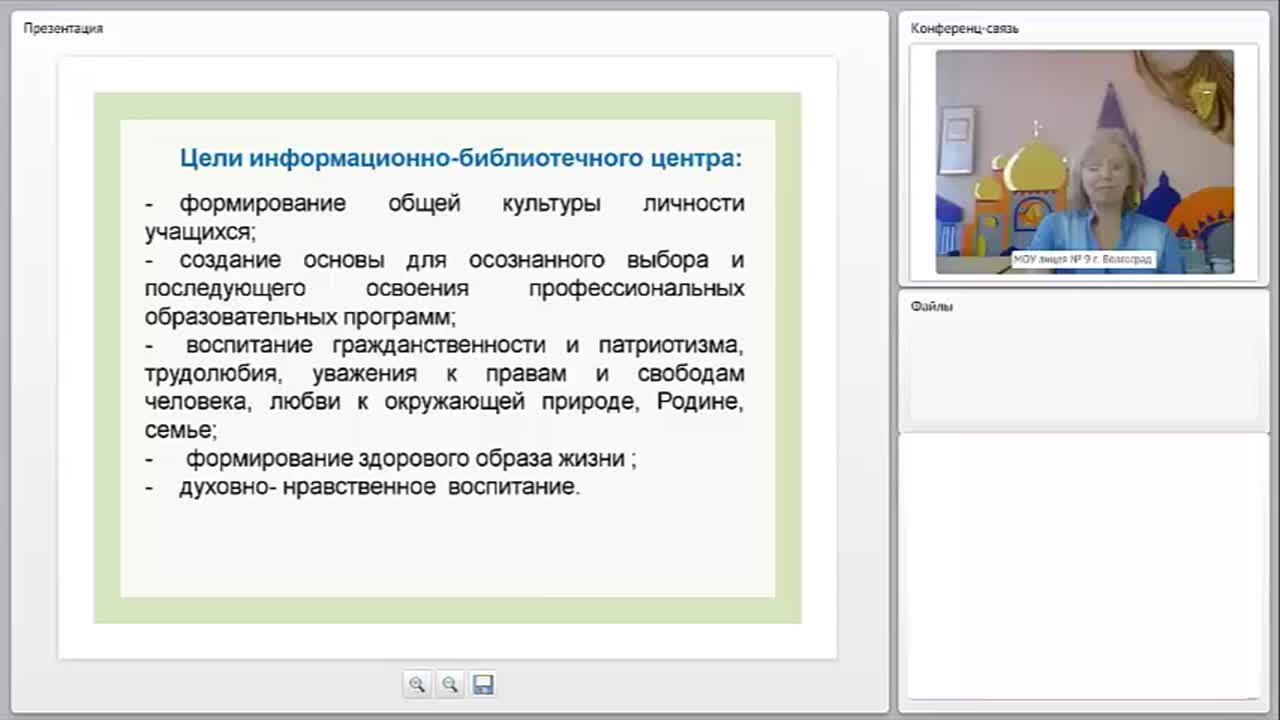
Task: Click slide line 'духовно- нравственное воспитание.'
Action: [379, 488]
